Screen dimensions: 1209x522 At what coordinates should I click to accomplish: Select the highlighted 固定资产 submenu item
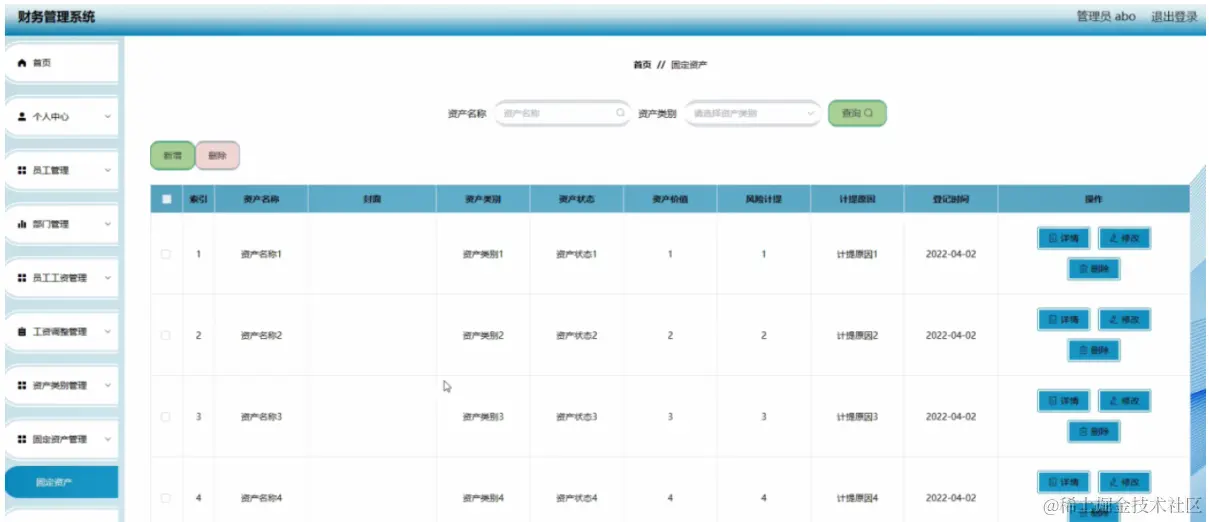pyautogui.click(x=61, y=482)
